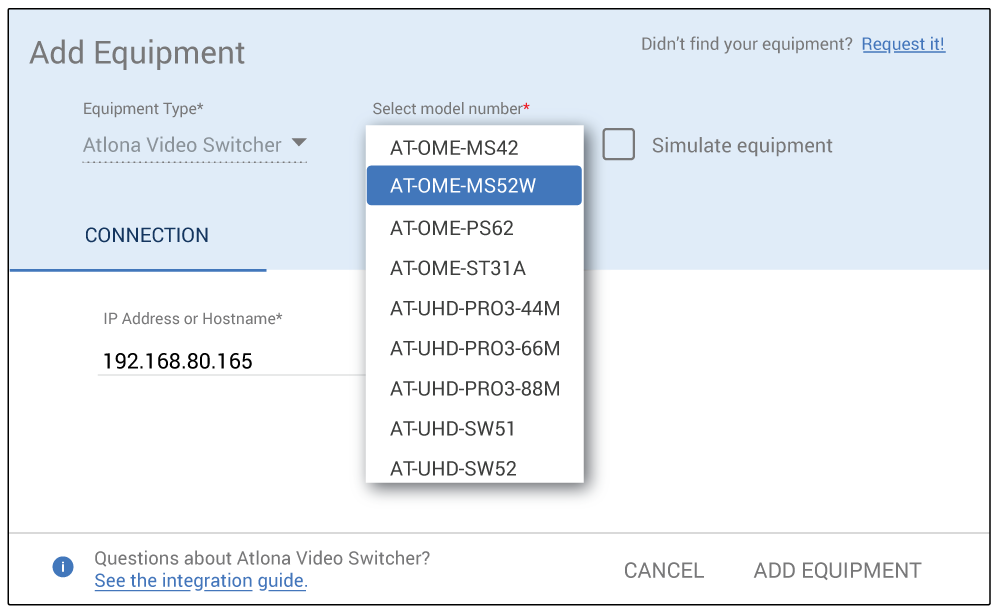Open See the integration guide link
Screen dimensions: 1000x613
(x=200, y=581)
